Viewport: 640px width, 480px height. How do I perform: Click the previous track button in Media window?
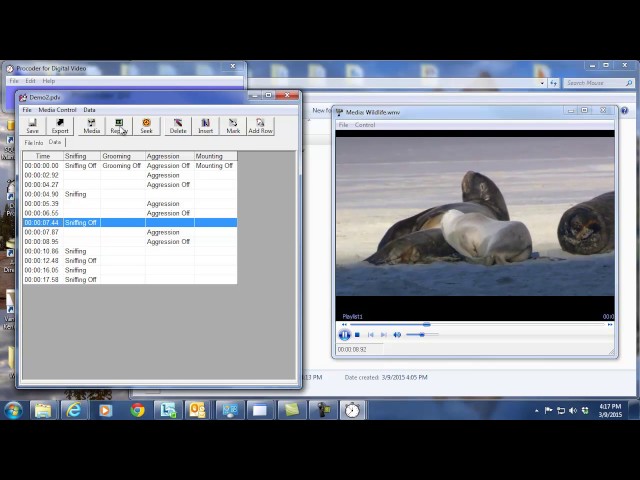pyautogui.click(x=371, y=335)
